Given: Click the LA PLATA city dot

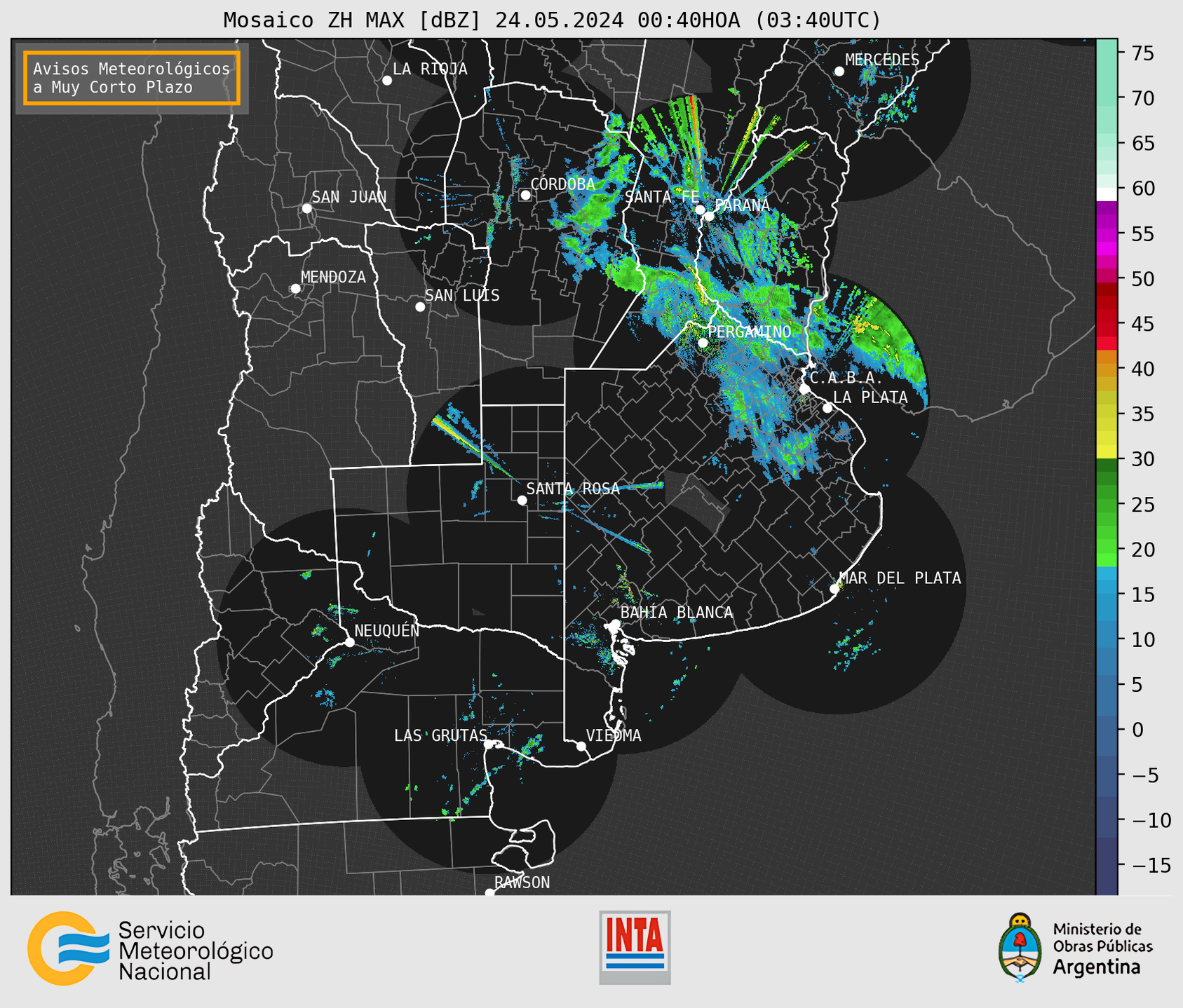Looking at the screenshot, I should [827, 408].
